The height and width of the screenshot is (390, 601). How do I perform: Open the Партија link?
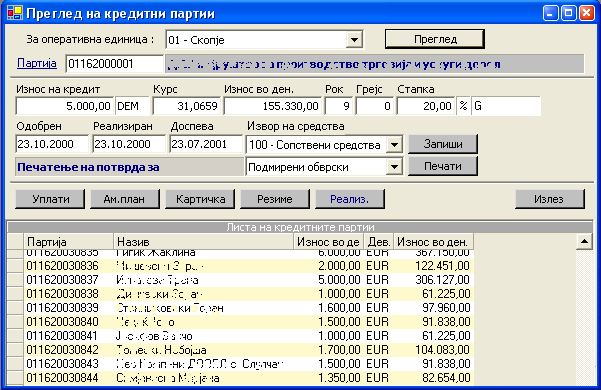pyautogui.click(x=37, y=63)
